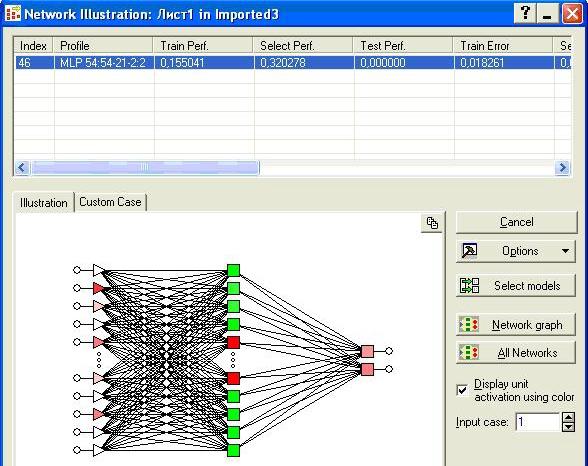This screenshot has width=588, height=466.
Task: Click the help question mark button
Action: point(525,14)
